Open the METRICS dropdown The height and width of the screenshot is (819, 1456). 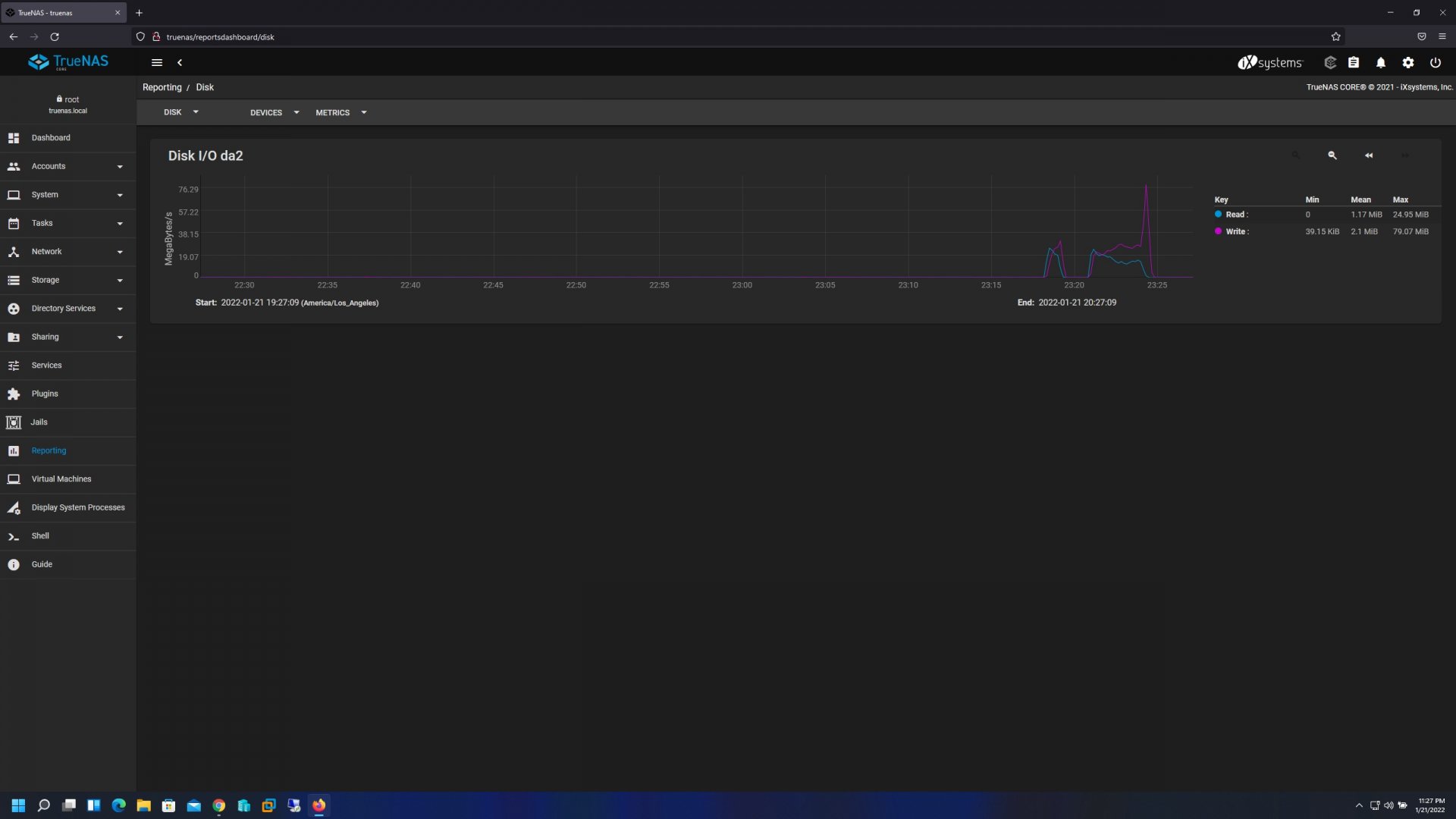(x=340, y=112)
